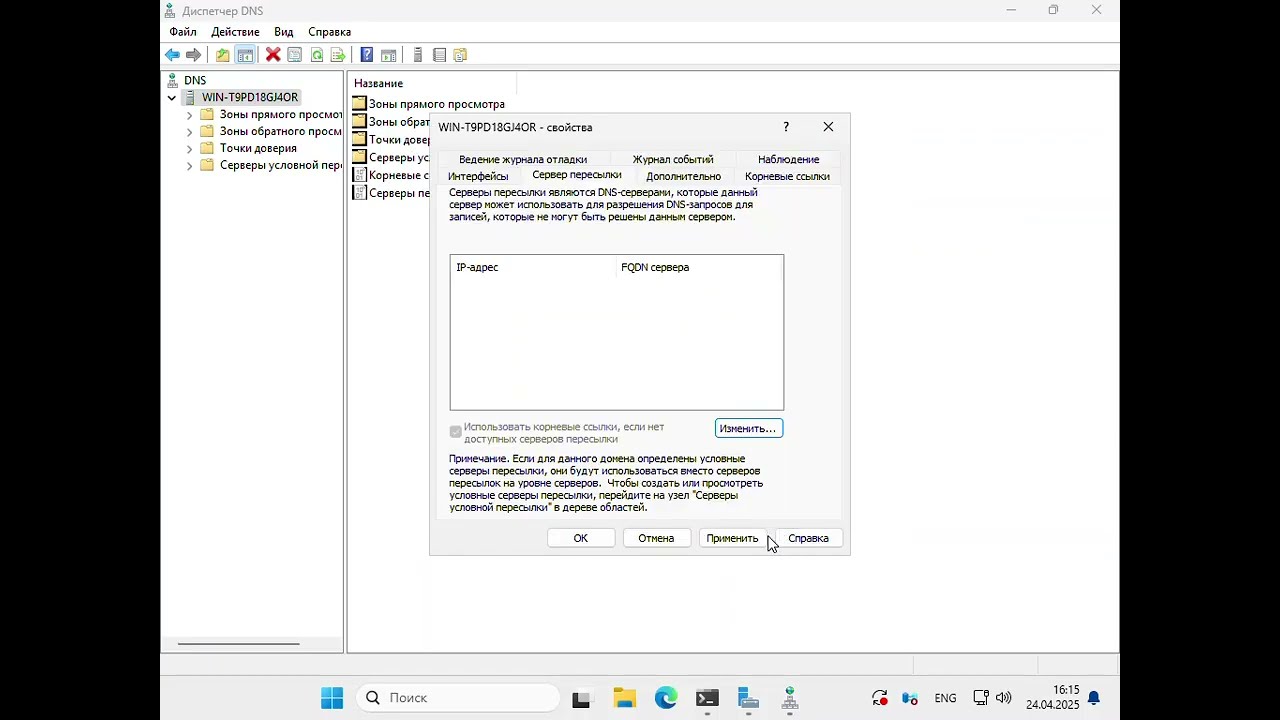
Task: Click tree pane horizontal scrollbar
Action: click(239, 644)
